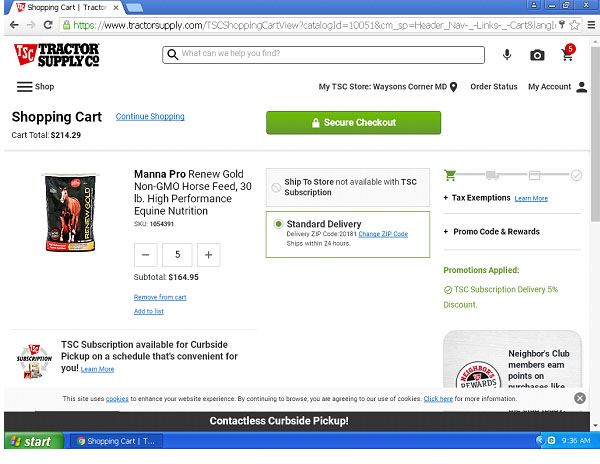The height and width of the screenshot is (464, 600).
Task: Click the Click here link in cookie notice
Action: click(x=438, y=399)
